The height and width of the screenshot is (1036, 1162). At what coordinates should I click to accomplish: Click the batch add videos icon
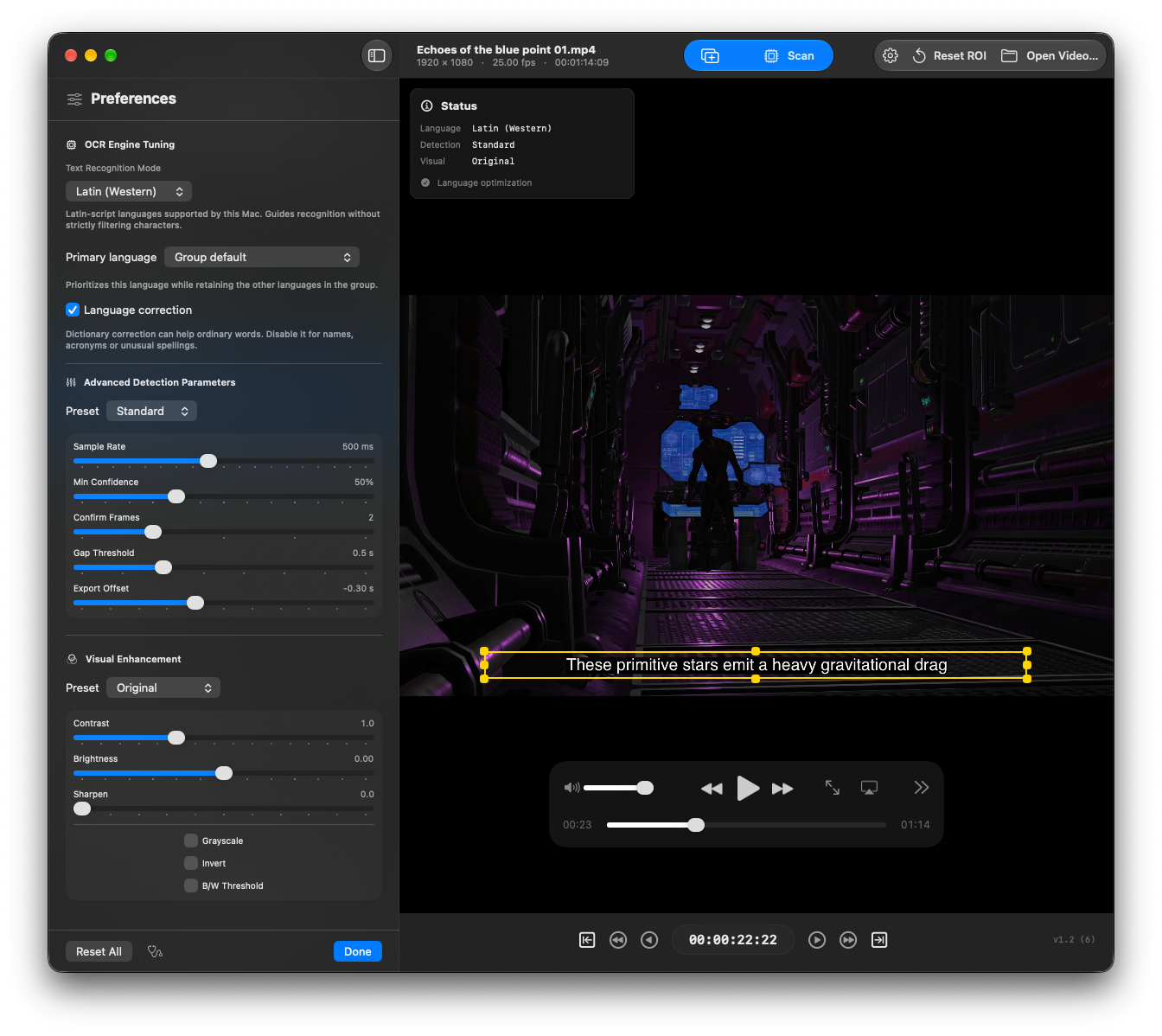(710, 55)
